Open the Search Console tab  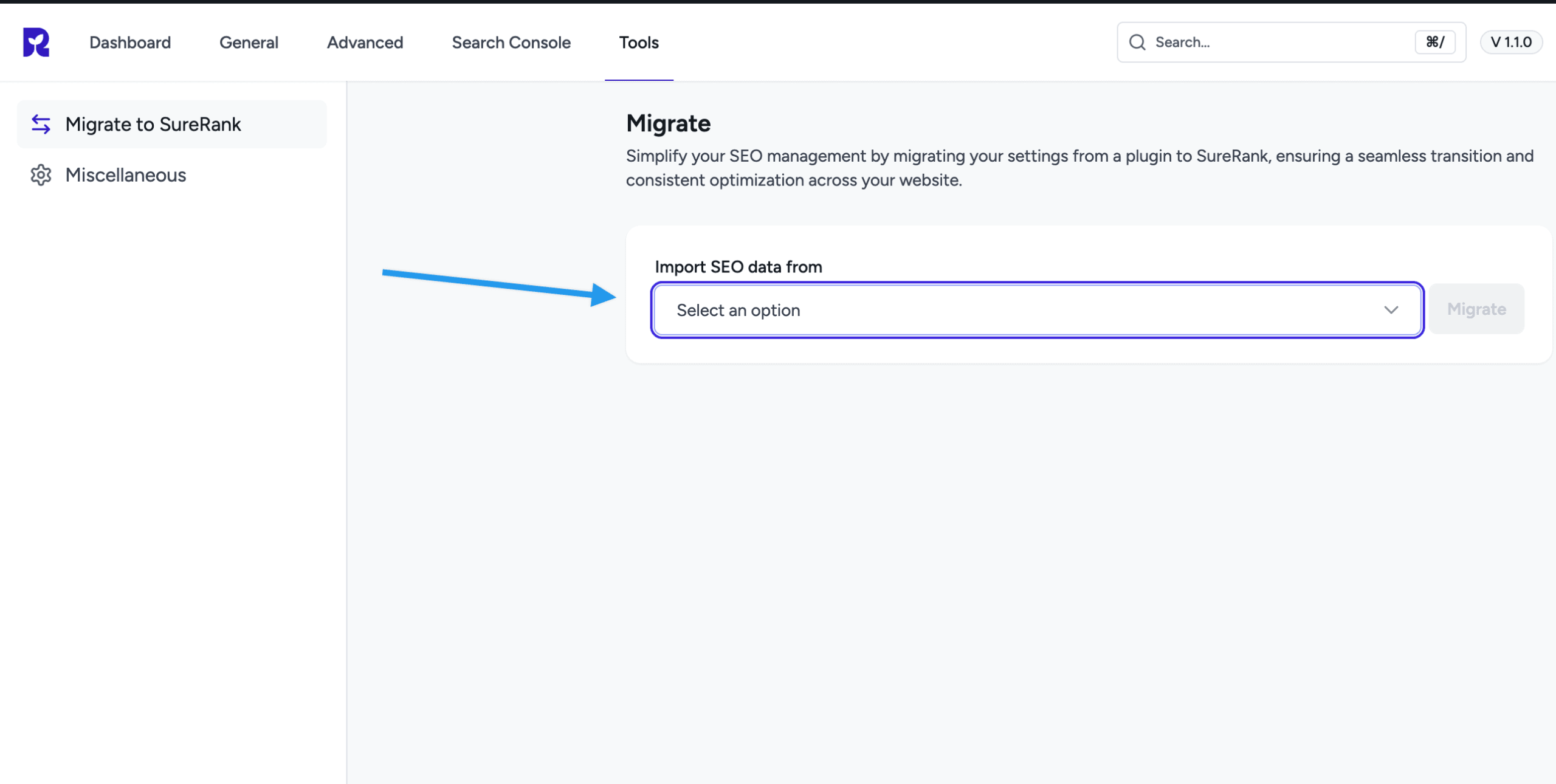511,43
